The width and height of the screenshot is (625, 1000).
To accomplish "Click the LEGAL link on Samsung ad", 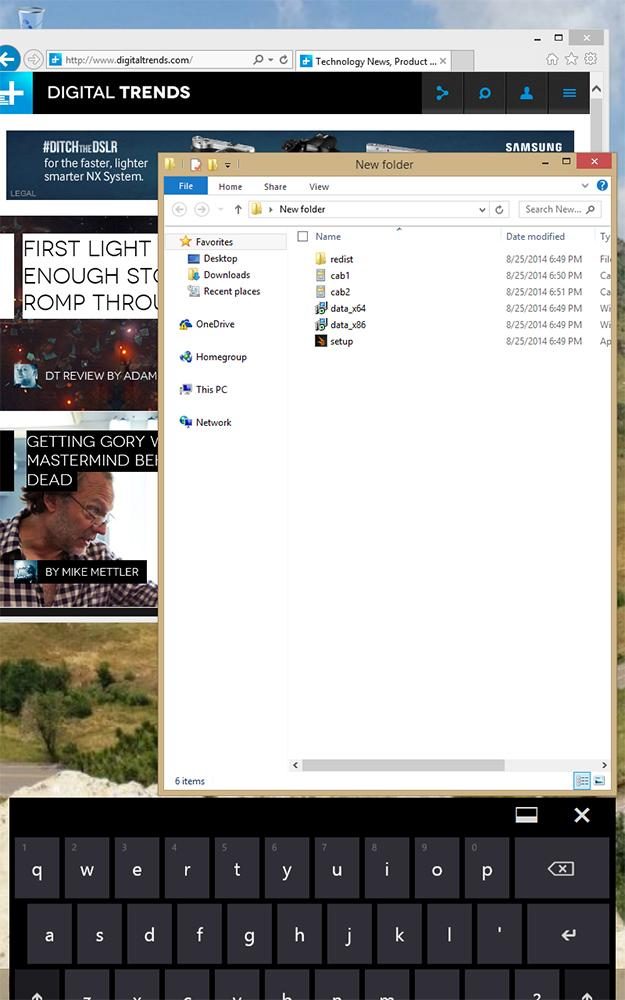I will pyautogui.click(x=23, y=193).
